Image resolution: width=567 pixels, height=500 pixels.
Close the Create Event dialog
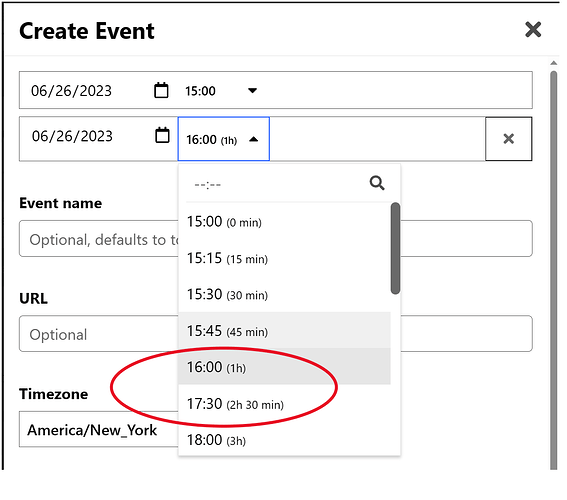[x=533, y=30]
